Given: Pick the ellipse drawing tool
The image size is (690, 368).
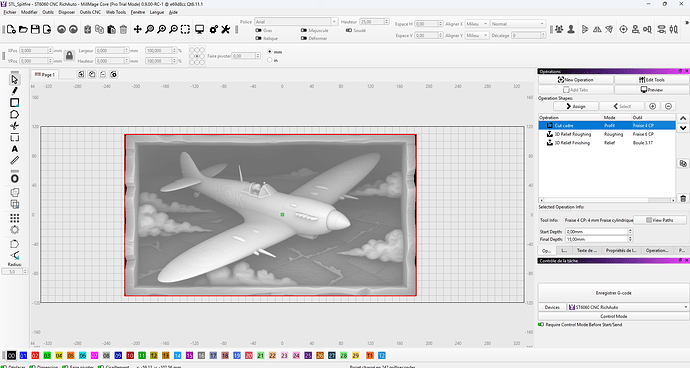Looking at the screenshot, I should 15,179.
